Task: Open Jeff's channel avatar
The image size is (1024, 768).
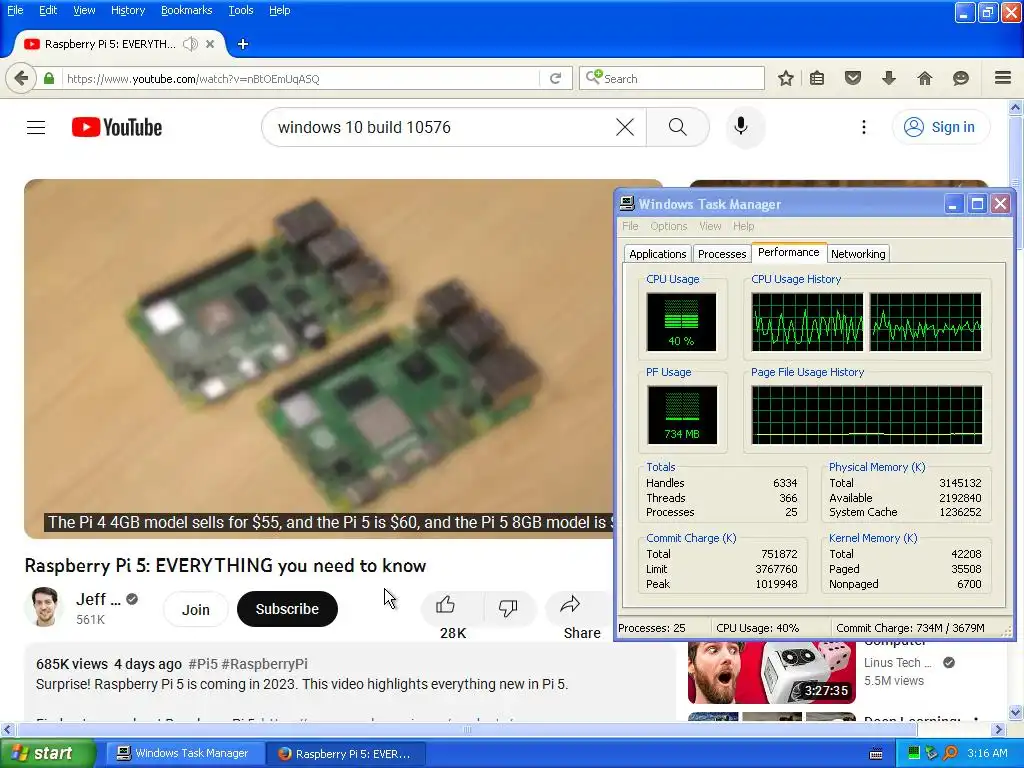Action: pyautogui.click(x=44, y=607)
